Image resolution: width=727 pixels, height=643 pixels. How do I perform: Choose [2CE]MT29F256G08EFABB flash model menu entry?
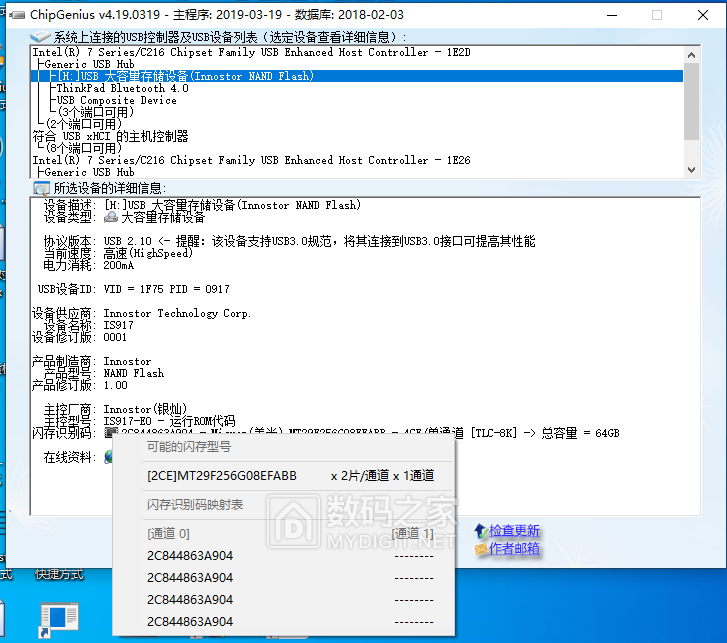(x=222, y=476)
